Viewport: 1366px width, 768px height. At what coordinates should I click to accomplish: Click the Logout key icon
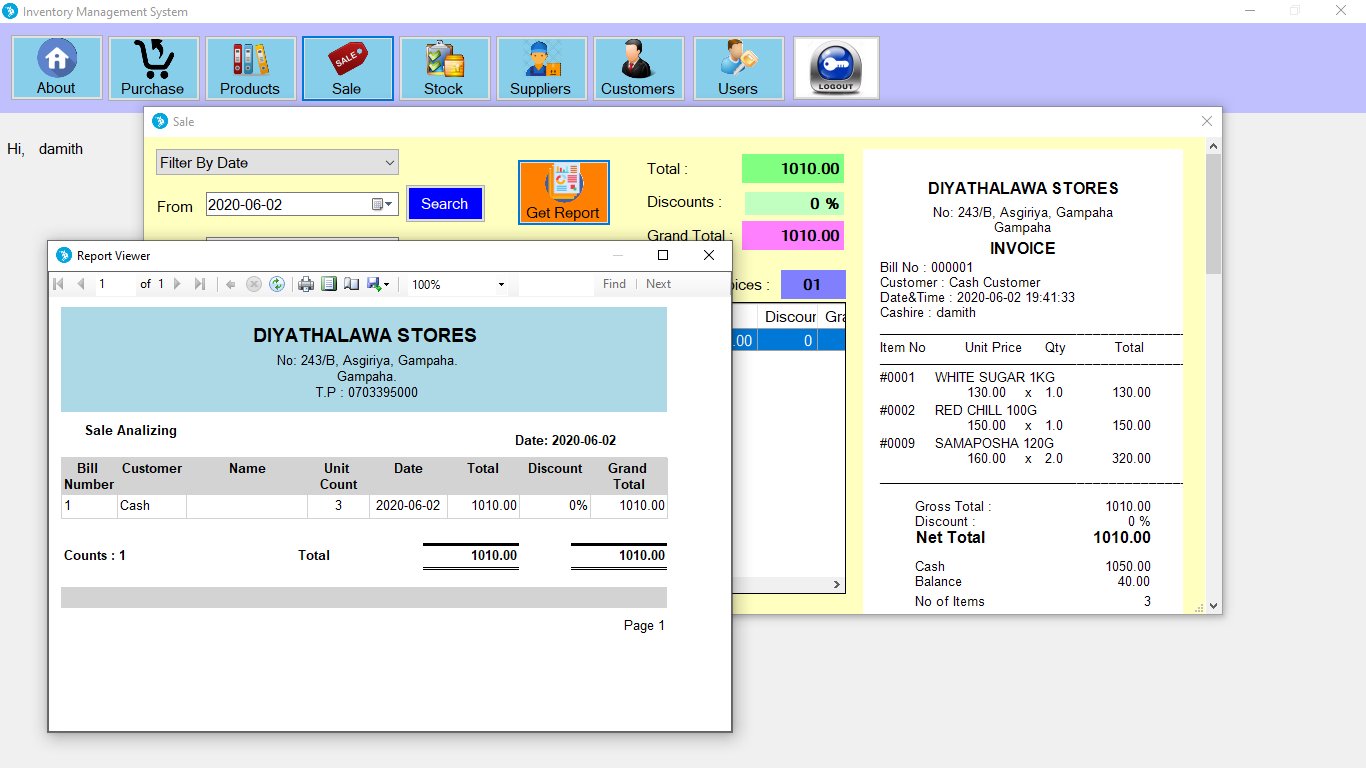835,67
